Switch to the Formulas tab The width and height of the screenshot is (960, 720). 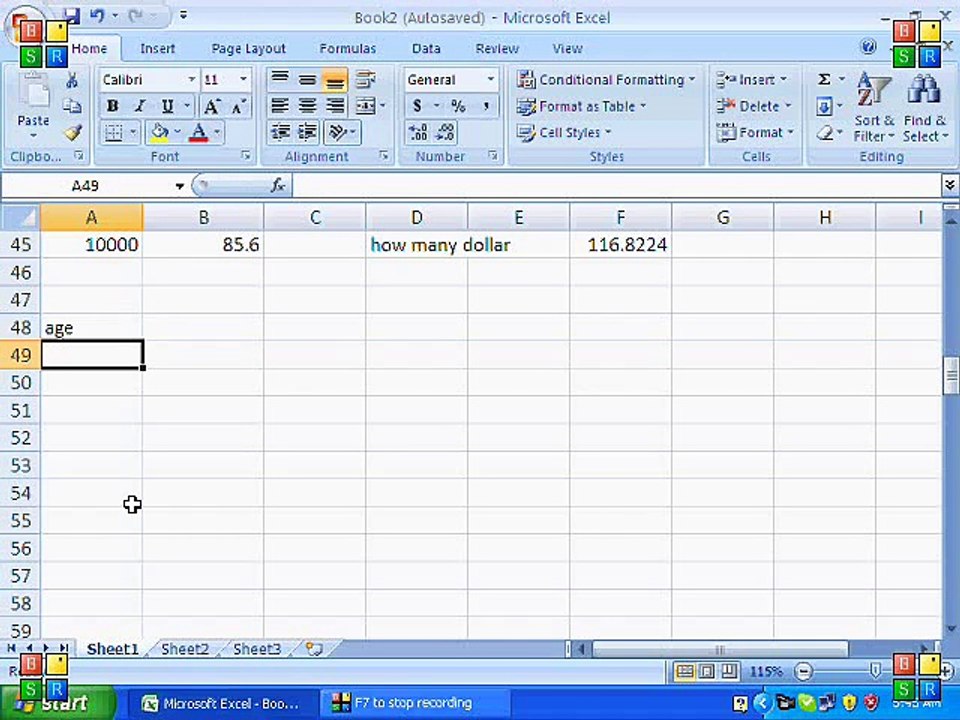[347, 48]
